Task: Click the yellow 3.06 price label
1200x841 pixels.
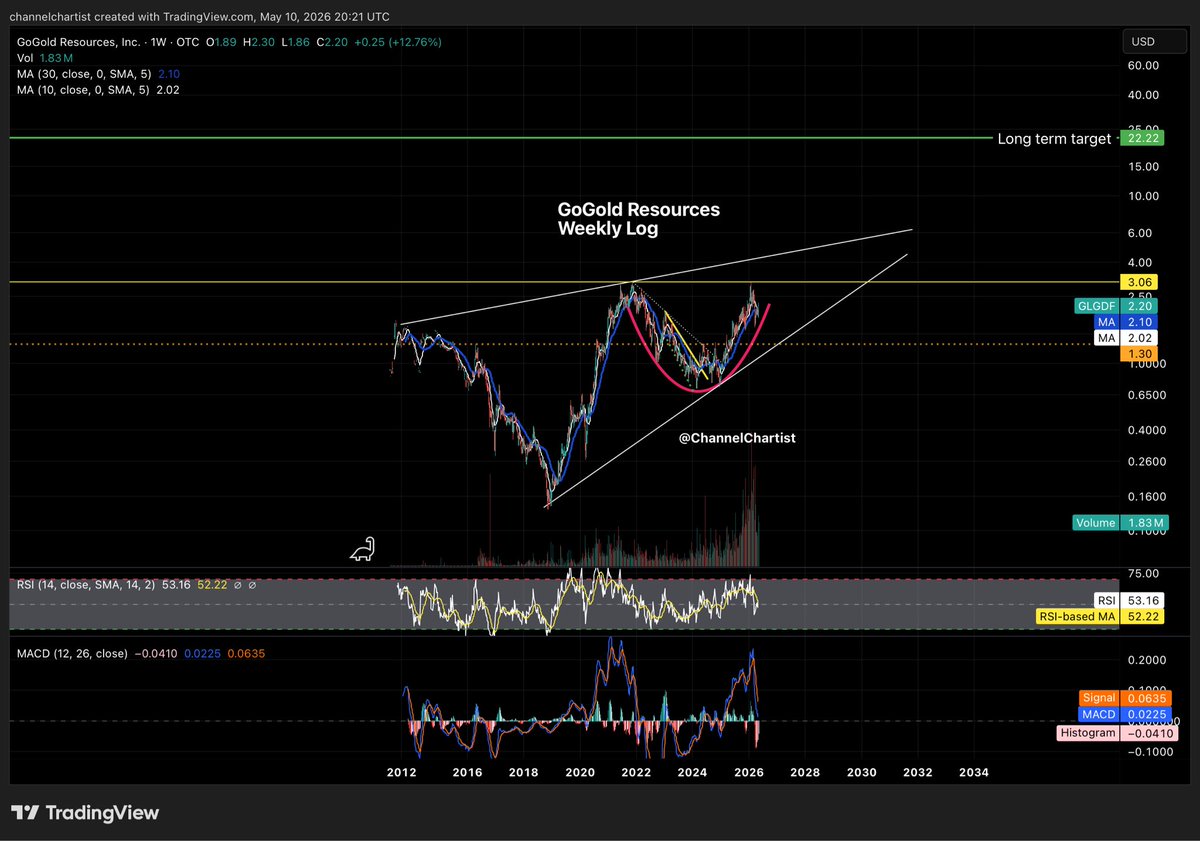Action: pos(1141,283)
